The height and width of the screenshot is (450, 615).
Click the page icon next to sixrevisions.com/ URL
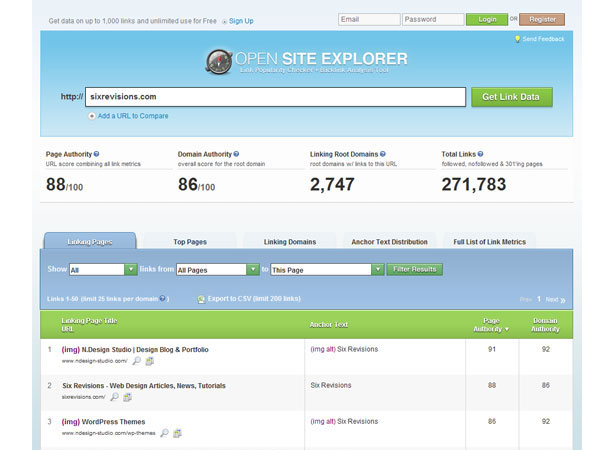(x=127, y=397)
